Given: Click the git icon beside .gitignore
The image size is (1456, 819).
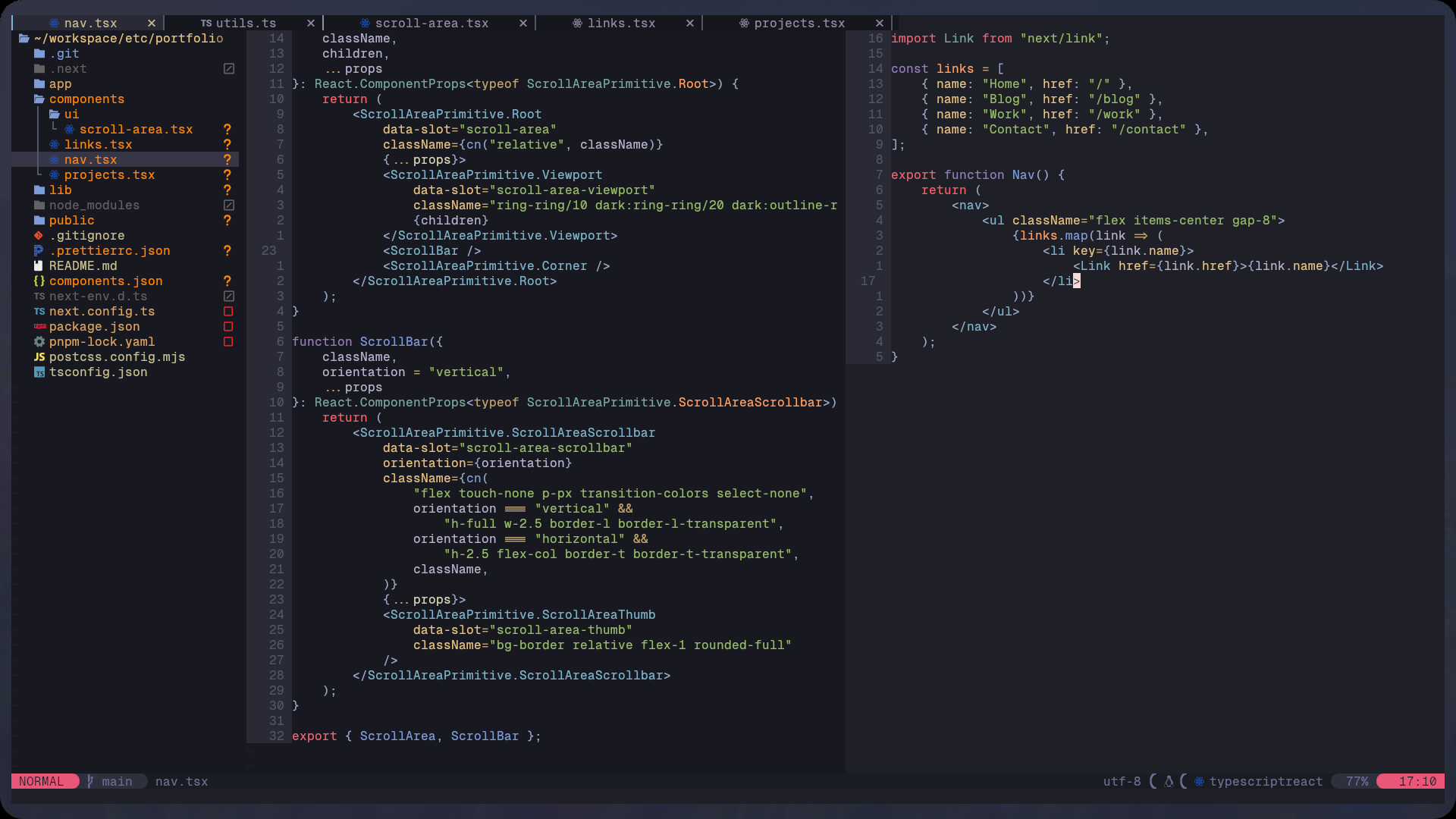Looking at the screenshot, I should click(39, 236).
